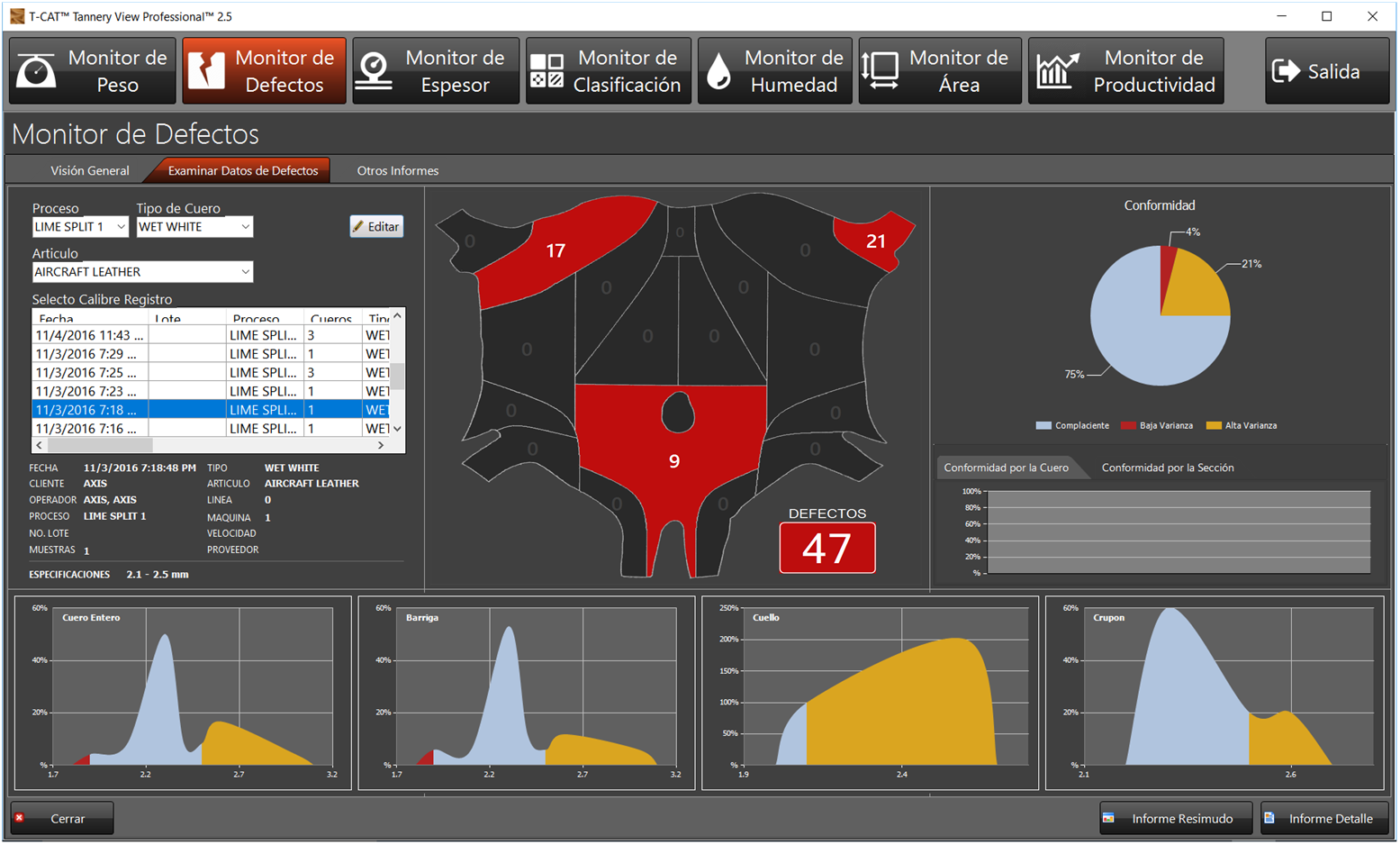1400x845 pixels.
Task: Click the Informe Detalle button
Action: 1324,818
